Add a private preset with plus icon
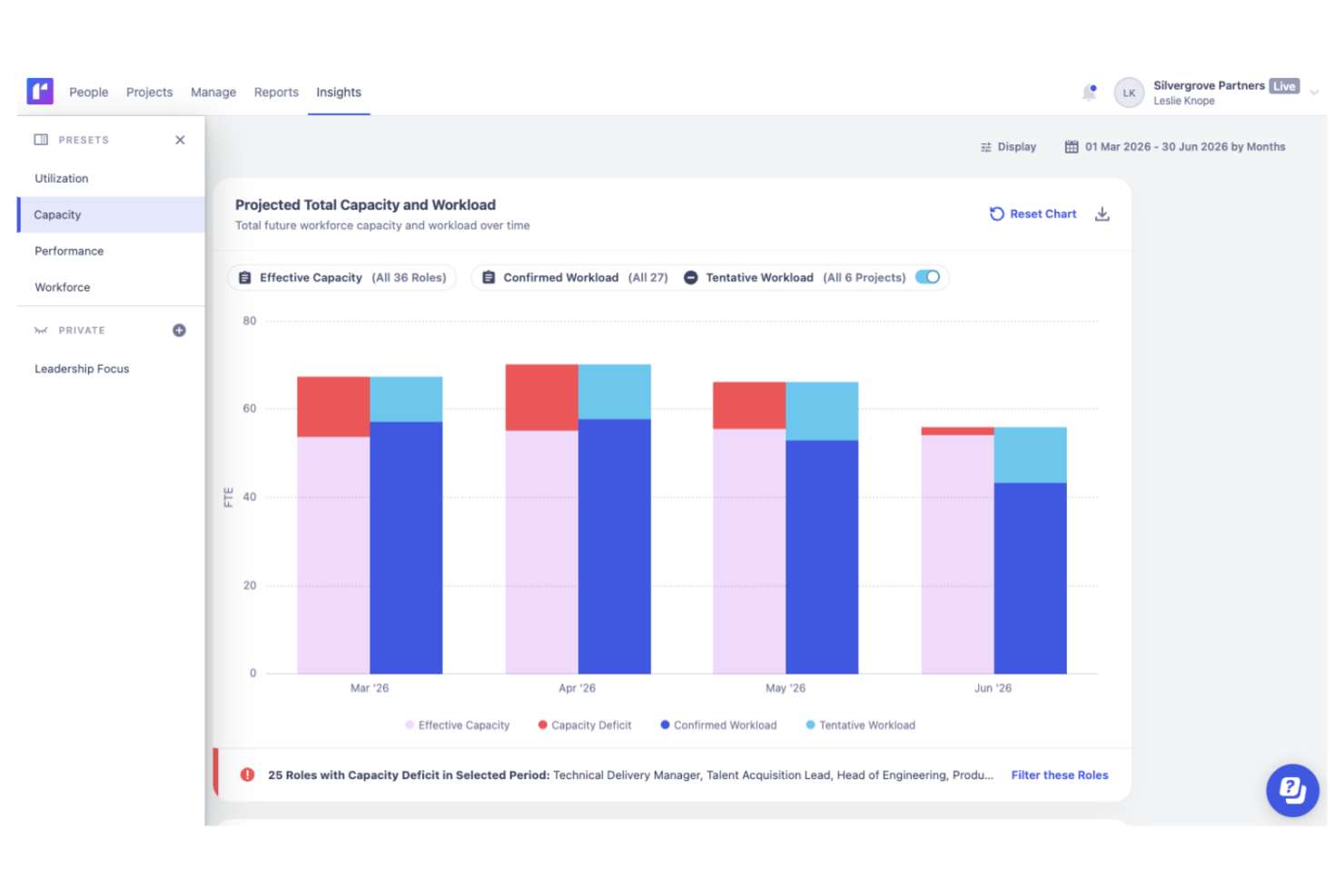Screen dimensions: 1344x896 179,330
